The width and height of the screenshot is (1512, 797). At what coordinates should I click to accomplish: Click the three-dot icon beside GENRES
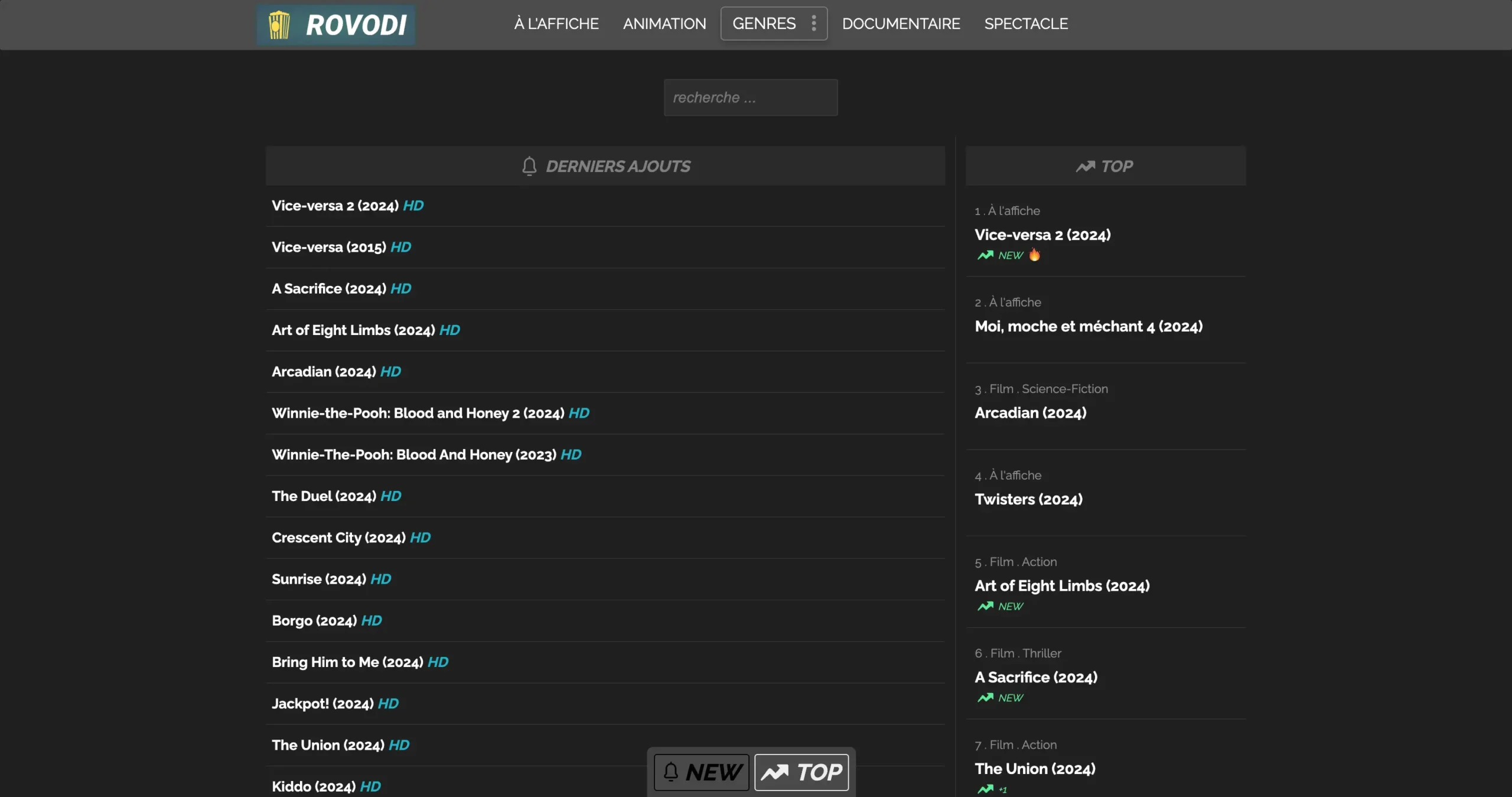[x=814, y=23]
